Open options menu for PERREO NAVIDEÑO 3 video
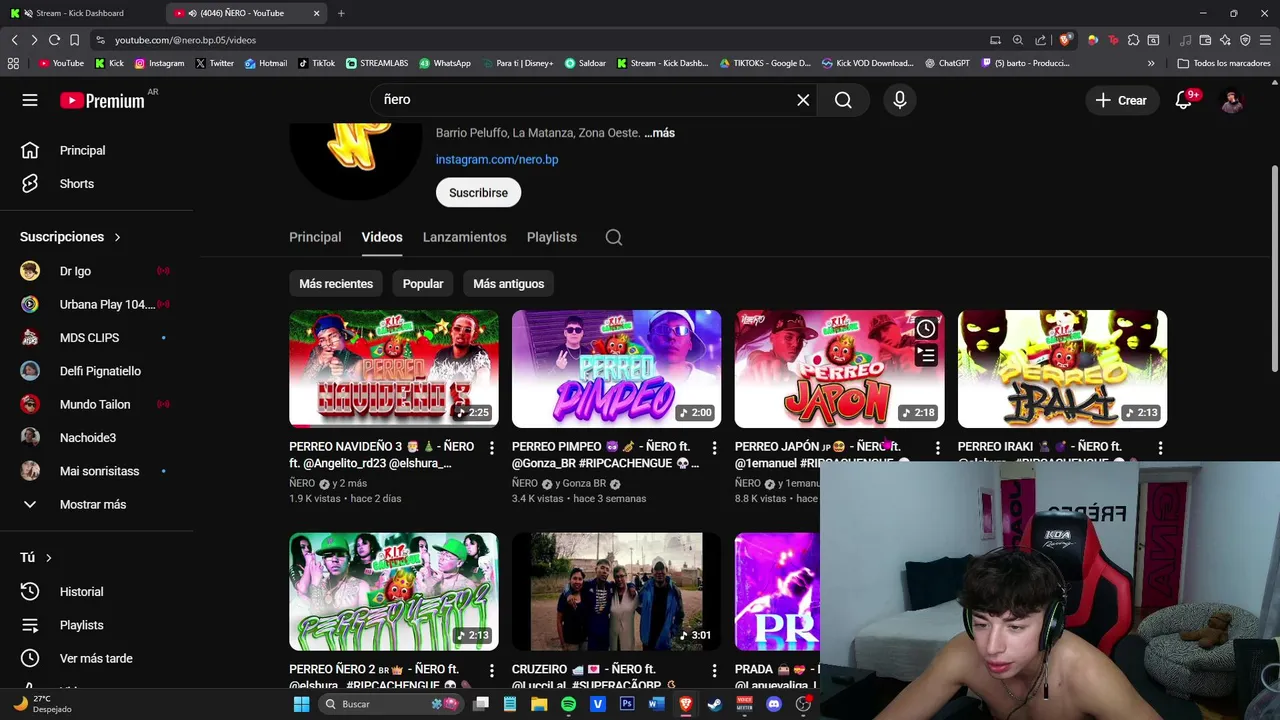Viewport: 1280px width, 720px height. [x=491, y=448]
